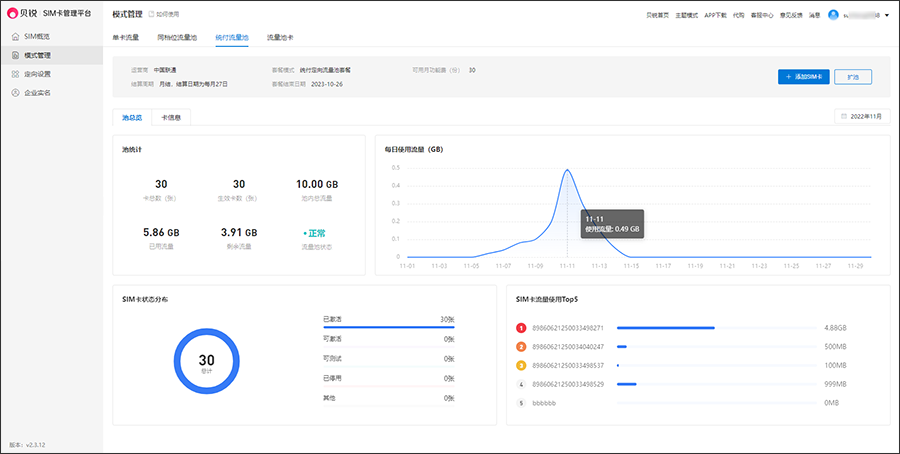This screenshot has height=454, width=900.
Task: Open the 消息 link
Action: [814, 15]
